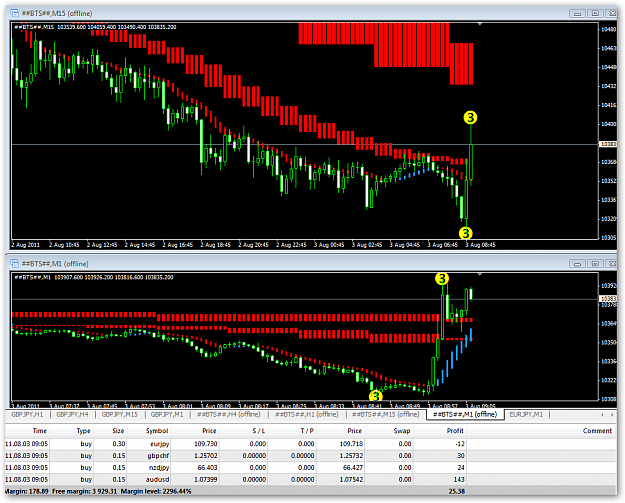Sort trades by the Time column header
Viewport: 625px width, 503px height.
click(x=39, y=431)
